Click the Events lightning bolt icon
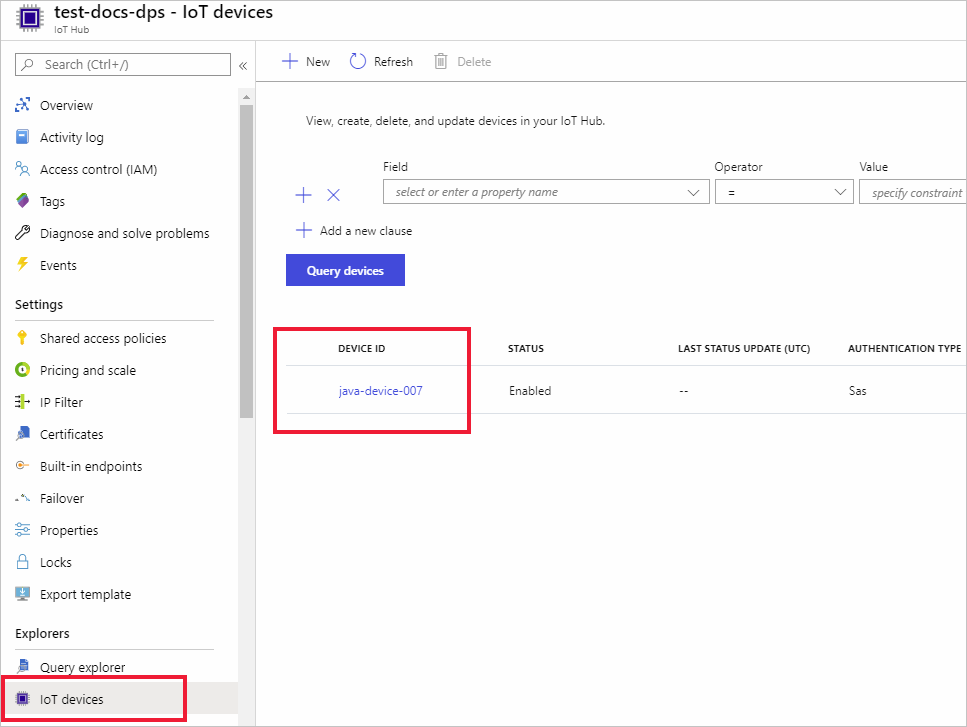967x727 pixels. tap(23, 265)
